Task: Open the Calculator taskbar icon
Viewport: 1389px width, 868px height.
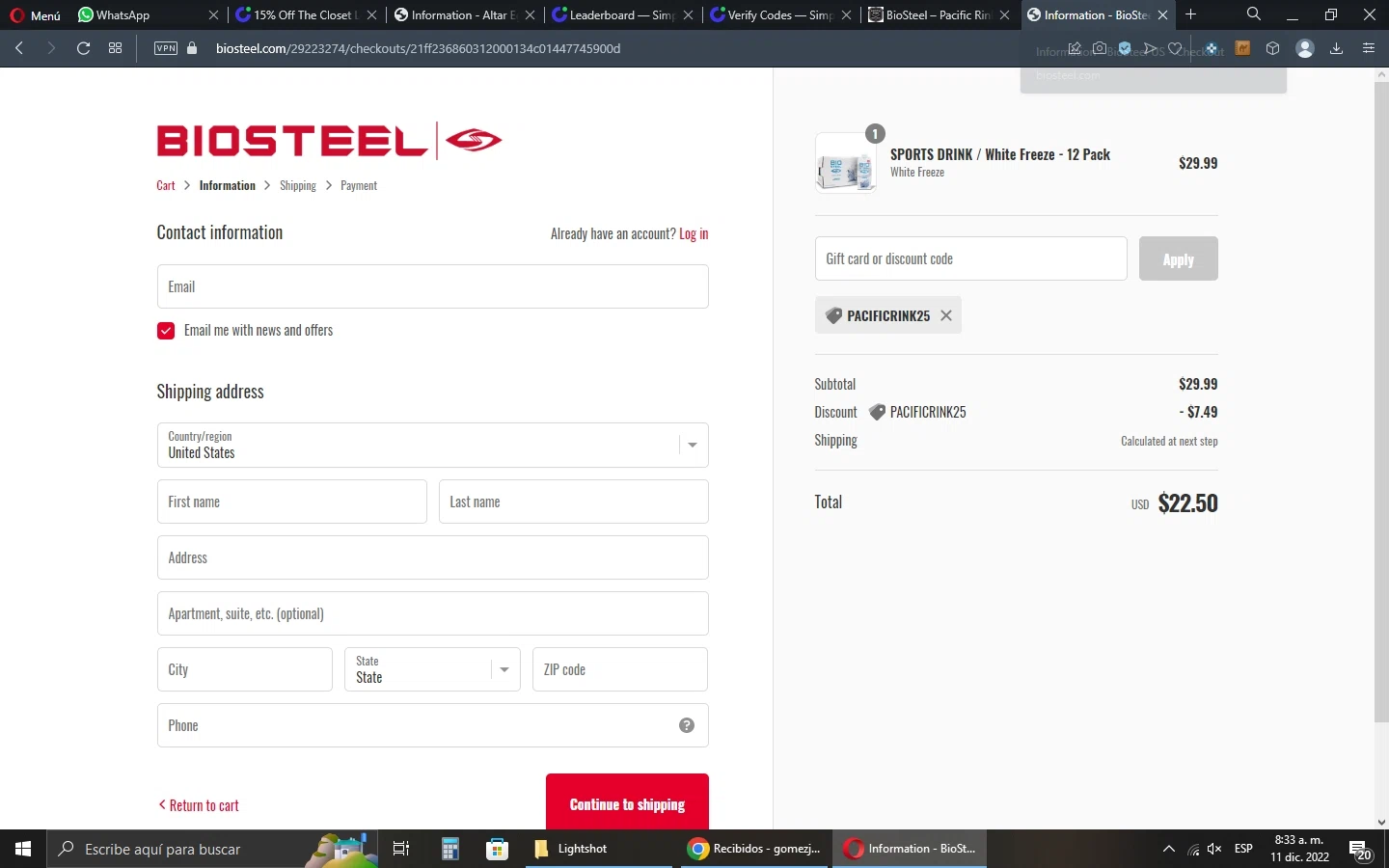Action: click(x=450, y=849)
